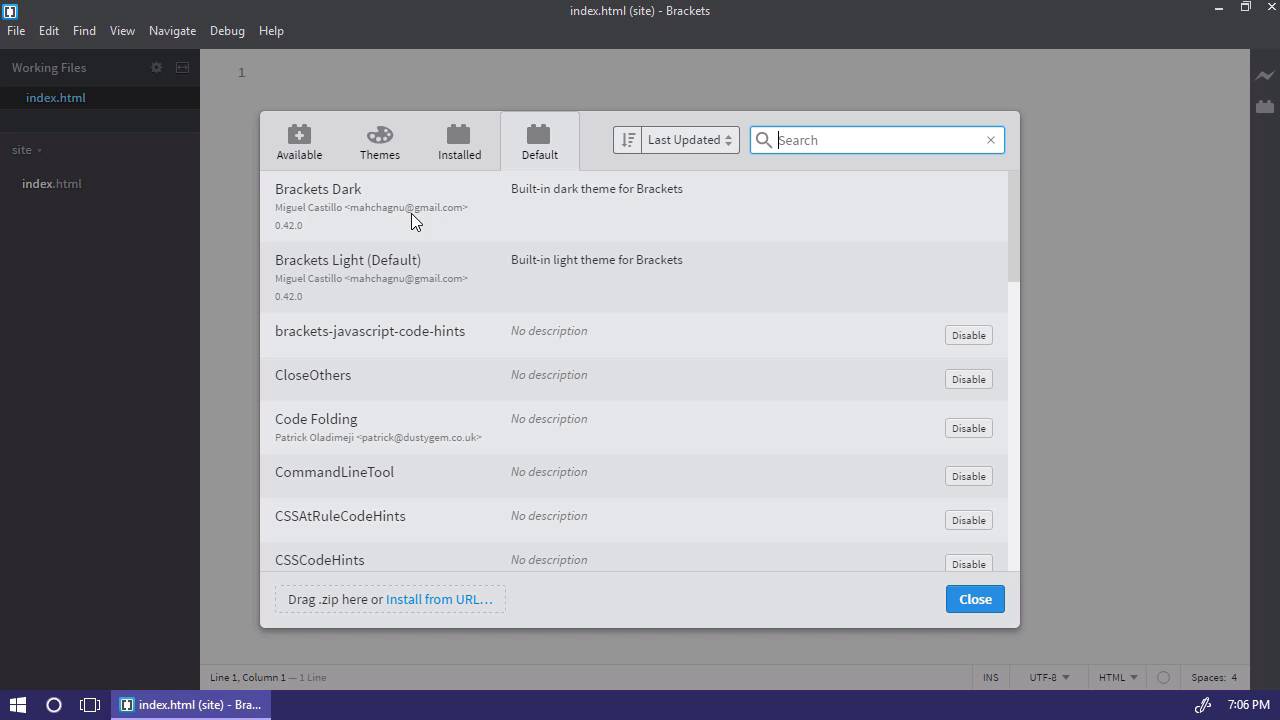
Task: Select the Brackets Dark theme entry
Action: click(x=634, y=206)
